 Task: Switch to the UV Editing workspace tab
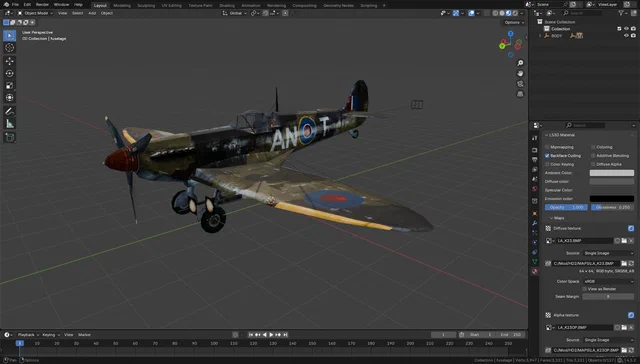[x=171, y=5]
